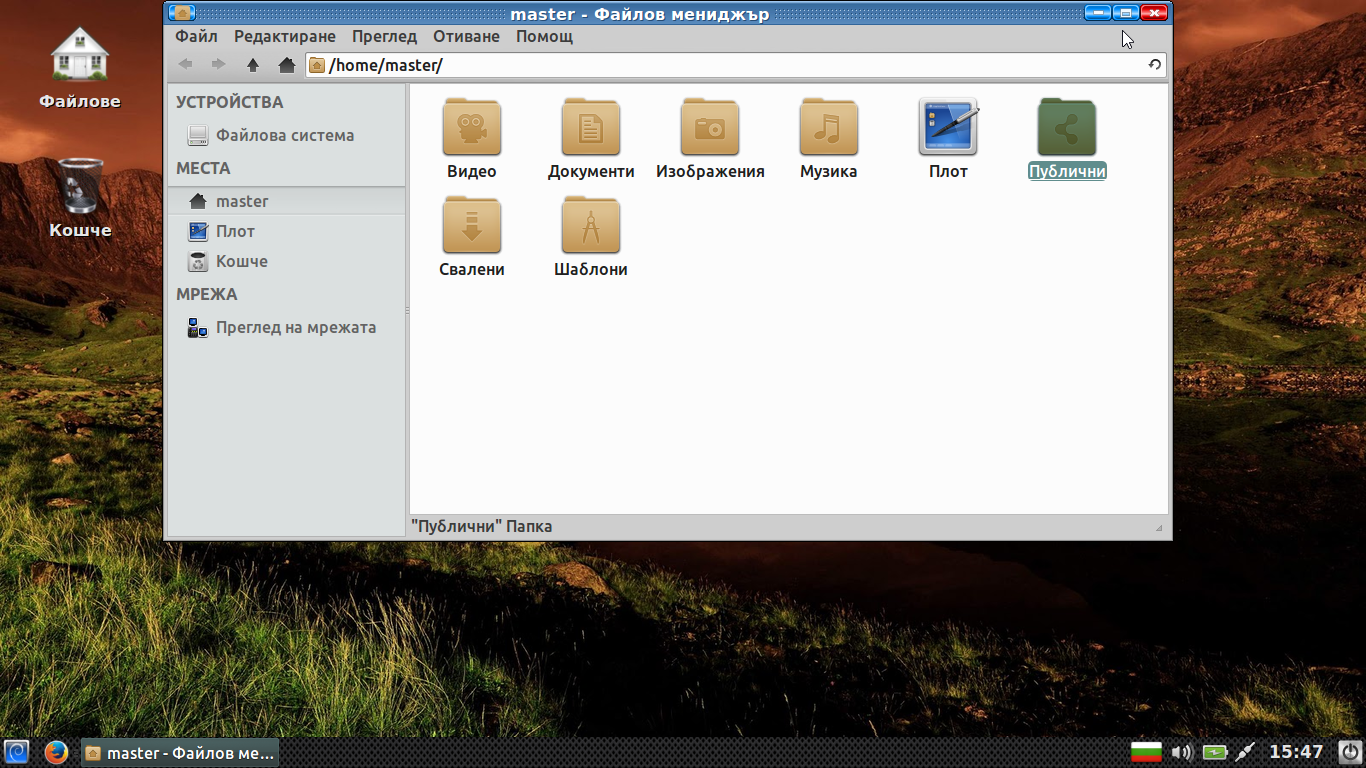The height and width of the screenshot is (768, 1366).
Task: Click the УСТРОЙСТВА sidebar heading
Action: (230, 102)
